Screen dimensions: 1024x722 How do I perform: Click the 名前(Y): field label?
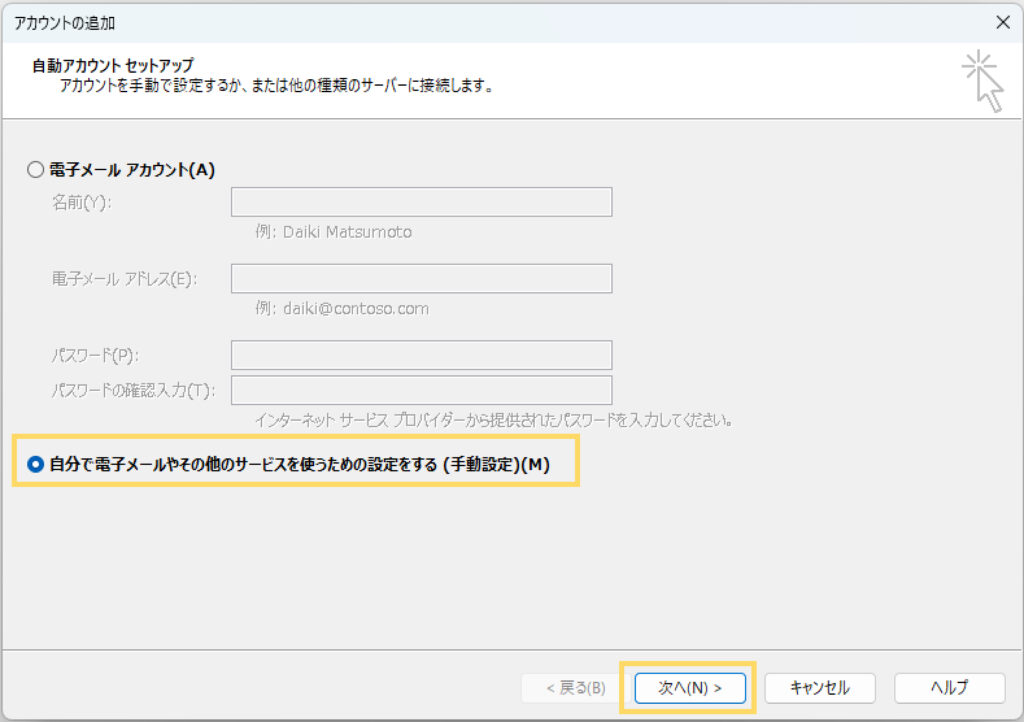click(x=82, y=203)
